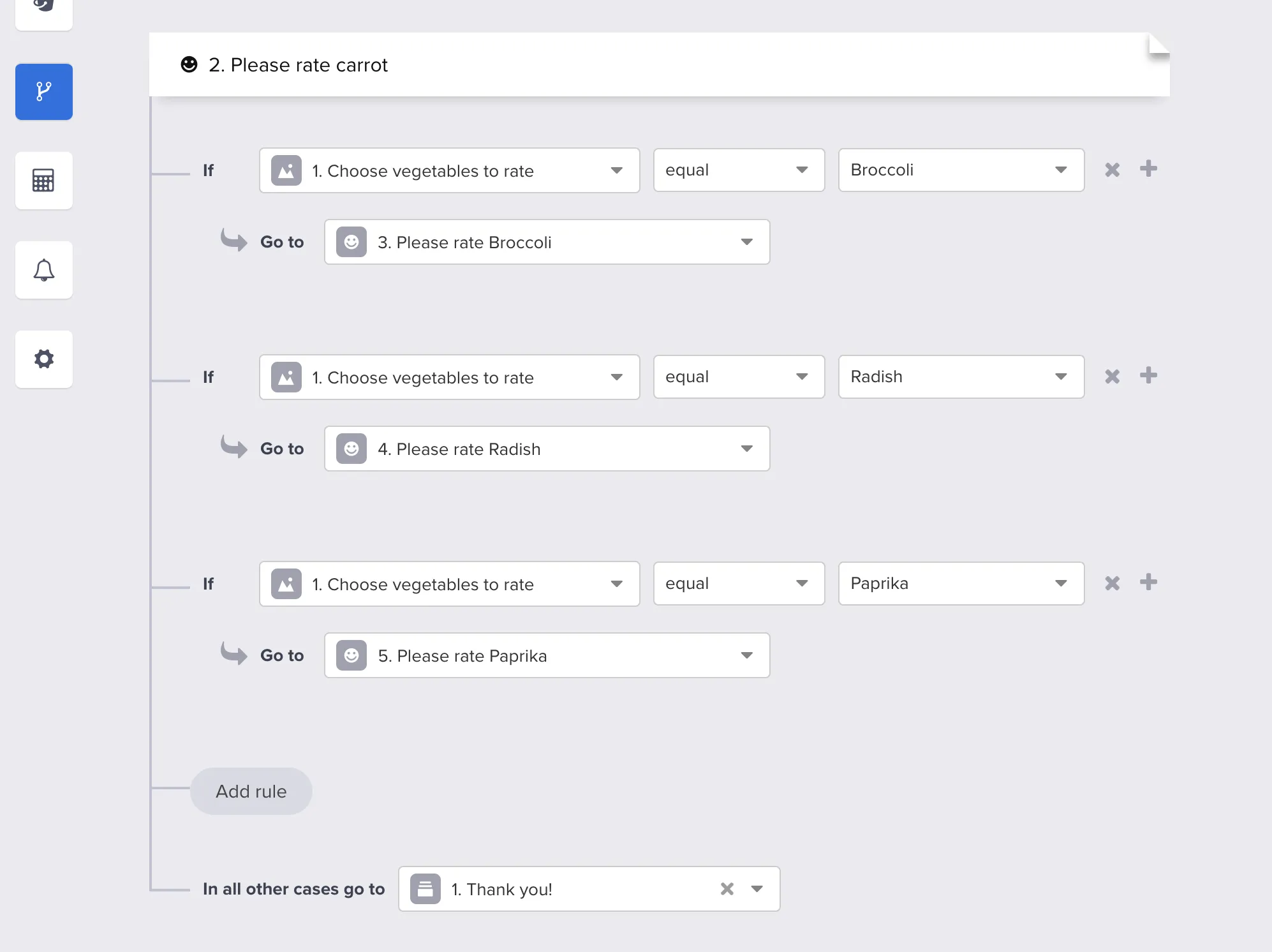1272x952 pixels.
Task: Expand the Paprika rule's question selector
Action: 449,584
